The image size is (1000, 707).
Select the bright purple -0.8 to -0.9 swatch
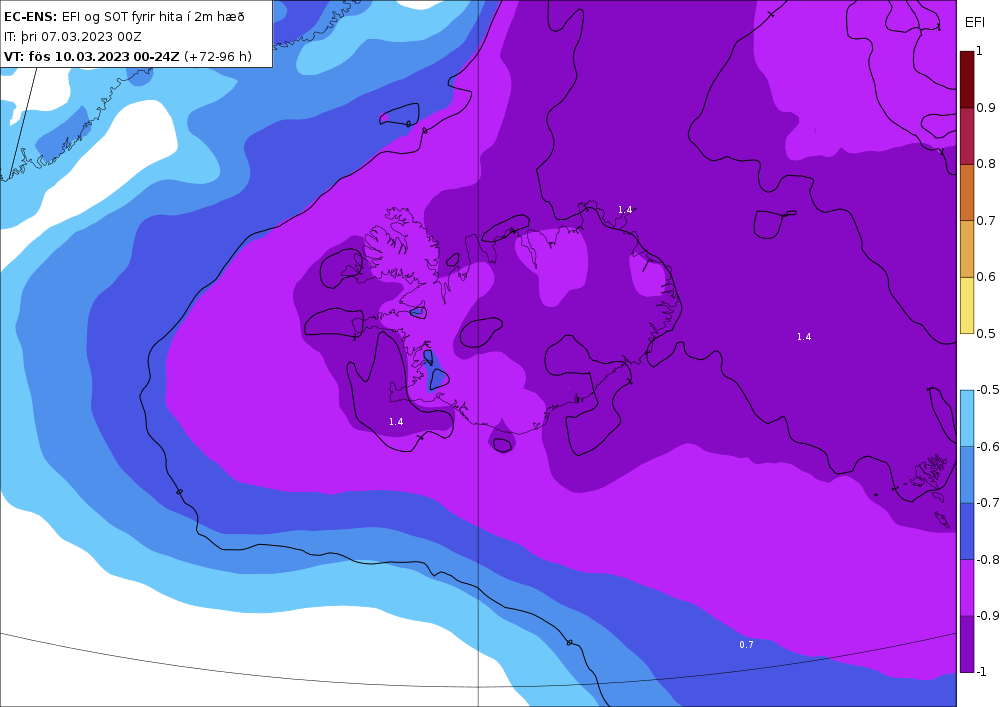click(967, 588)
